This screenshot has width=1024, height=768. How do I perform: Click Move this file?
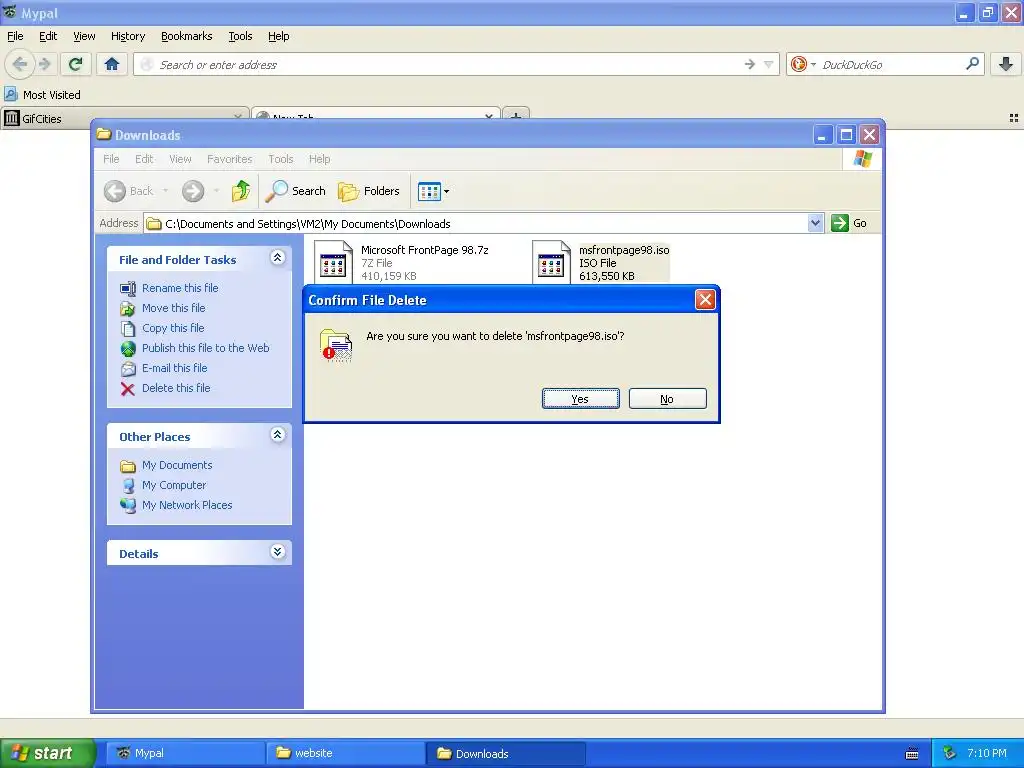(174, 308)
